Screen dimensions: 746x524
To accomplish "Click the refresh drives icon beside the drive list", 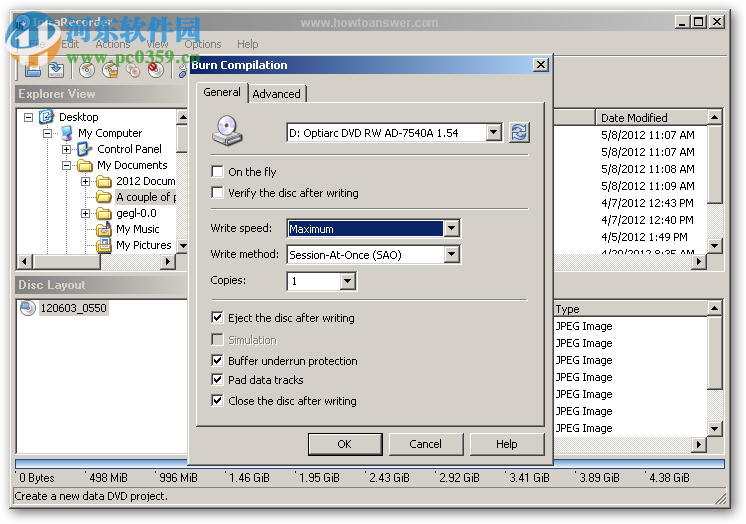I will (x=519, y=132).
